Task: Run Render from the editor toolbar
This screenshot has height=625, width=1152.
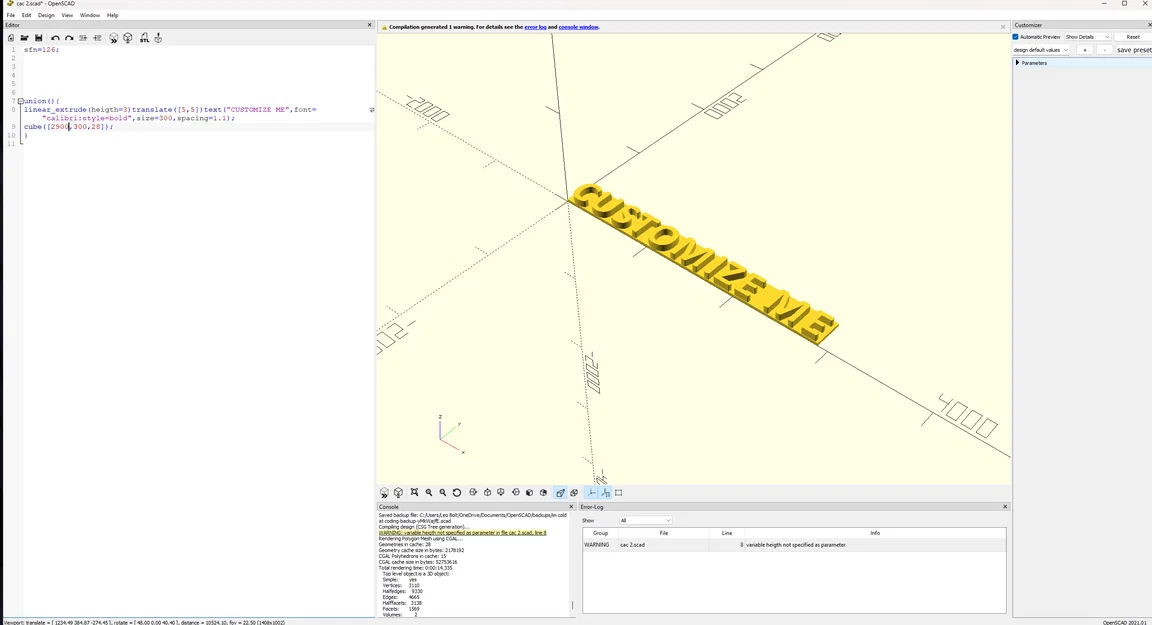Action: (x=128, y=38)
